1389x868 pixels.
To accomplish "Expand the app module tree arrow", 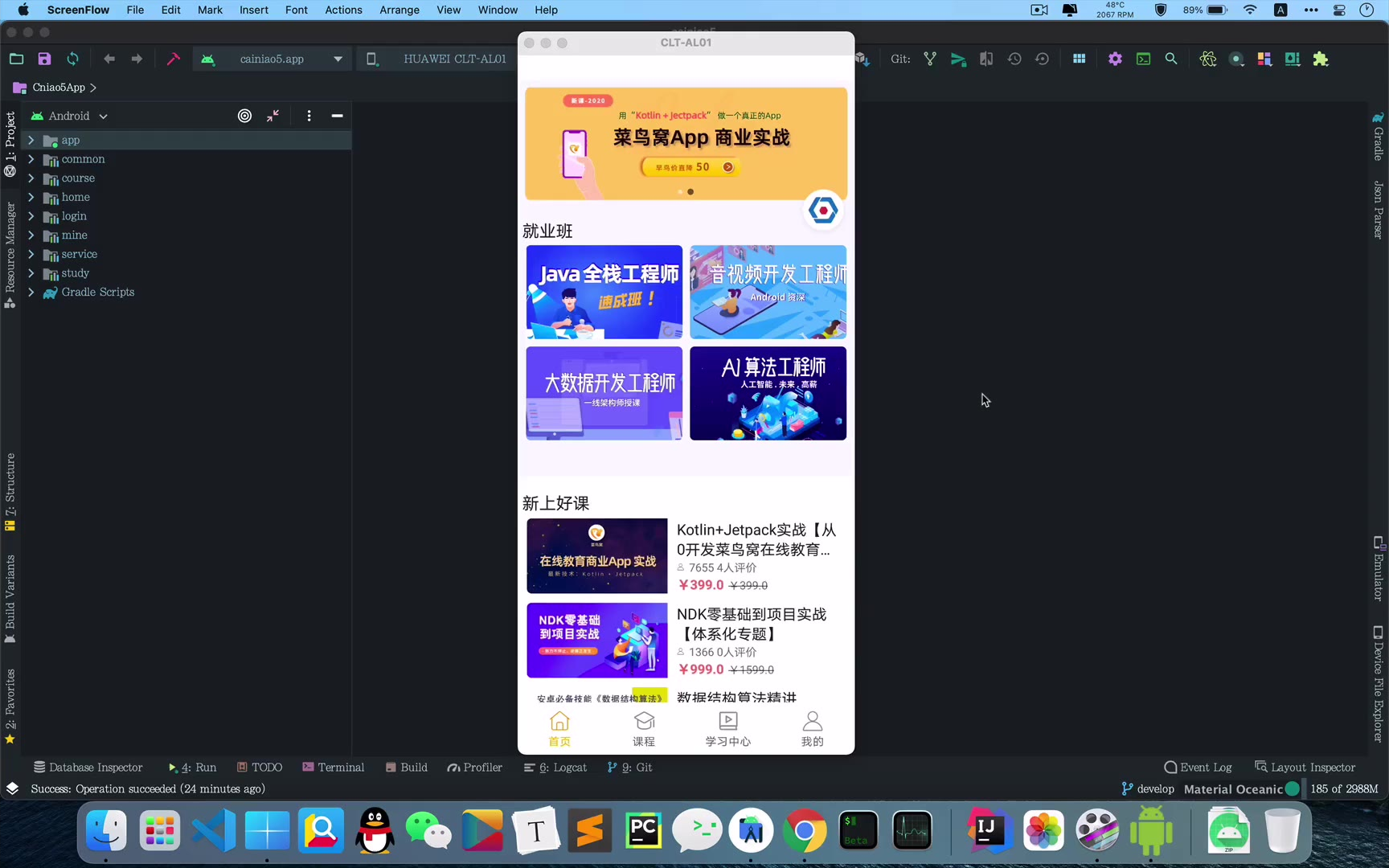I will coord(31,140).
